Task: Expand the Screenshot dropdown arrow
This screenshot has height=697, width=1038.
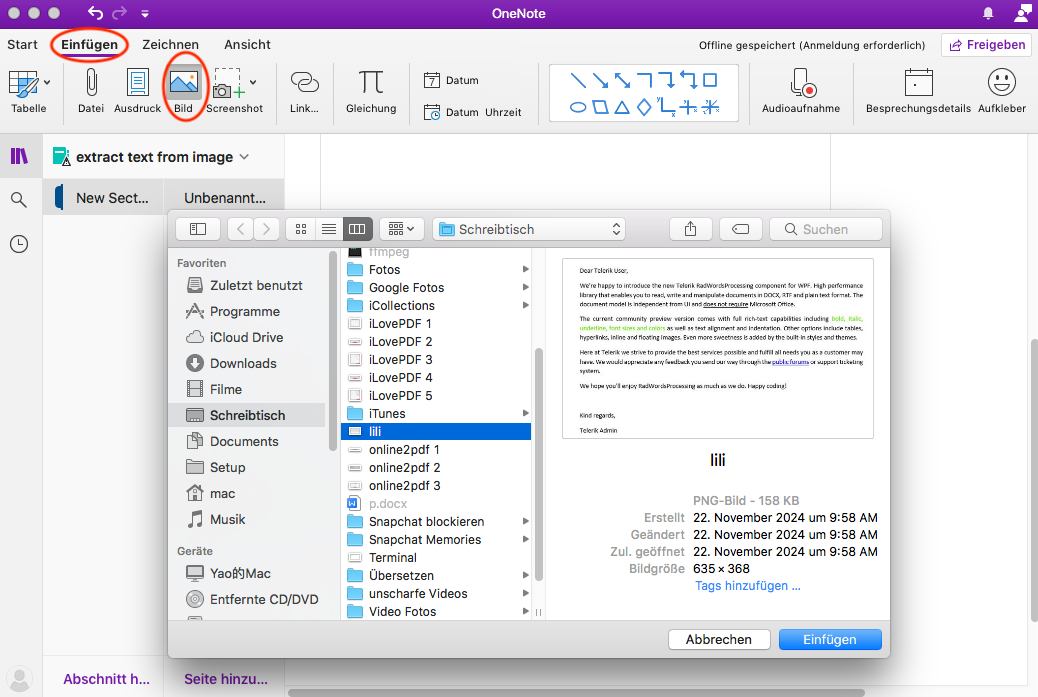Action: point(253,83)
